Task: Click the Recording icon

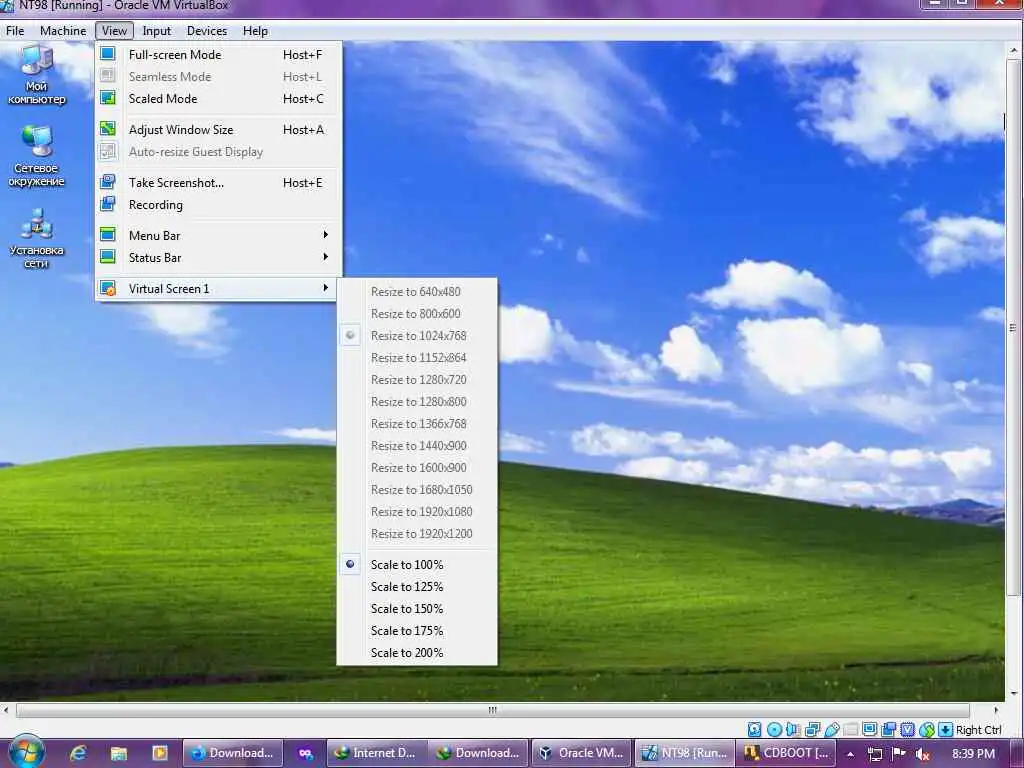Action: [x=108, y=204]
